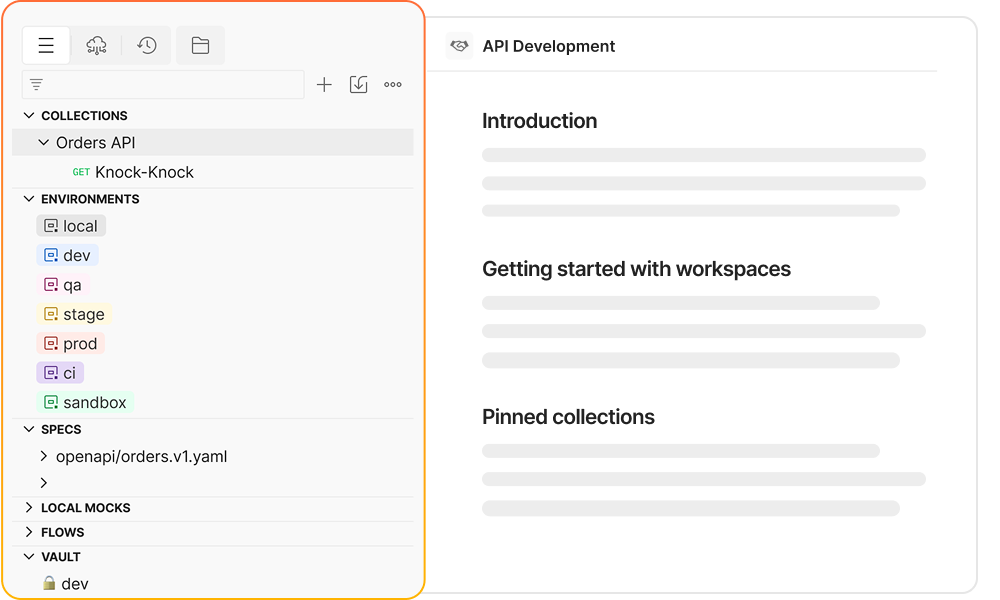
Task: Click the plus icon to add new
Action: 324,85
